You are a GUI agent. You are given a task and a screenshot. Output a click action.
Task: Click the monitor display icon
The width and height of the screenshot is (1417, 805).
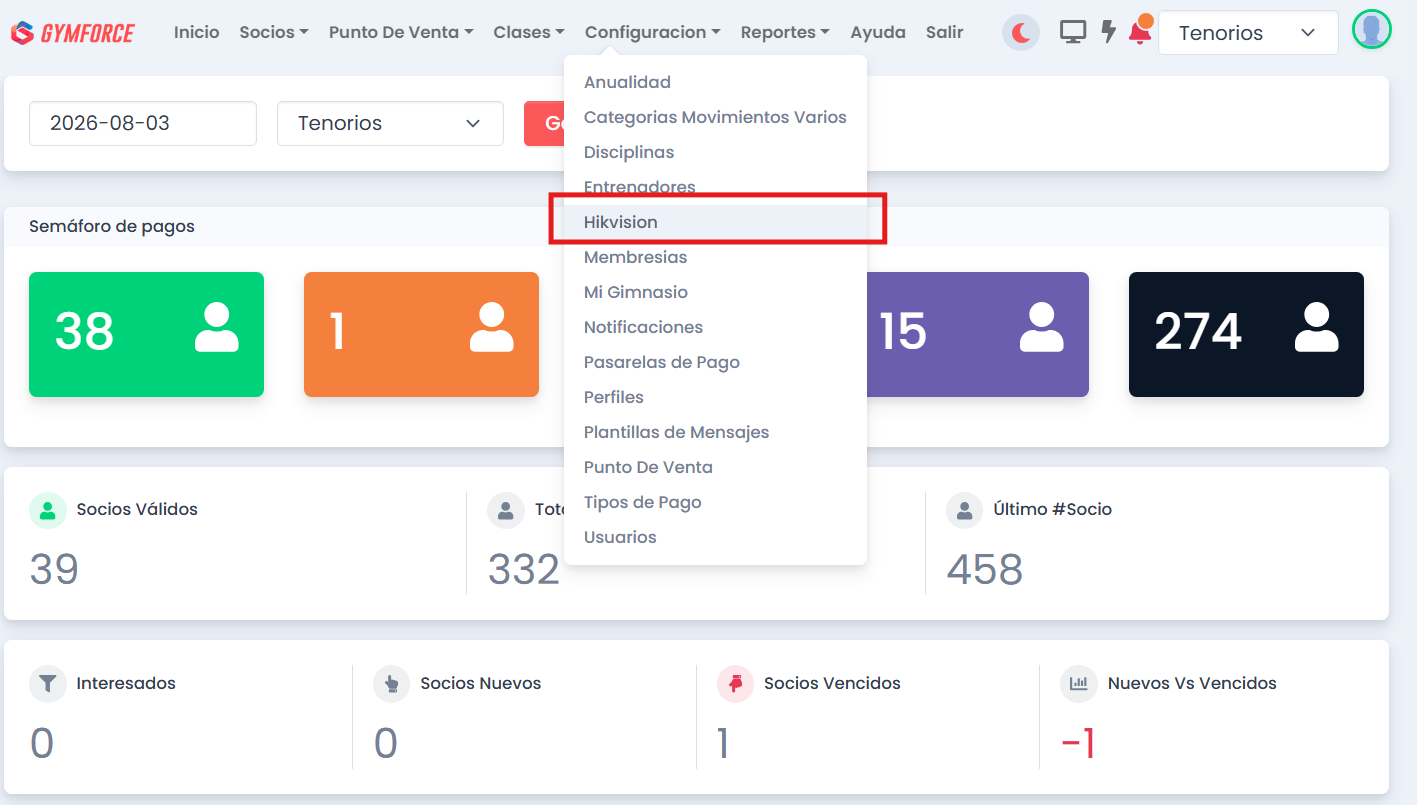pyautogui.click(x=1073, y=32)
